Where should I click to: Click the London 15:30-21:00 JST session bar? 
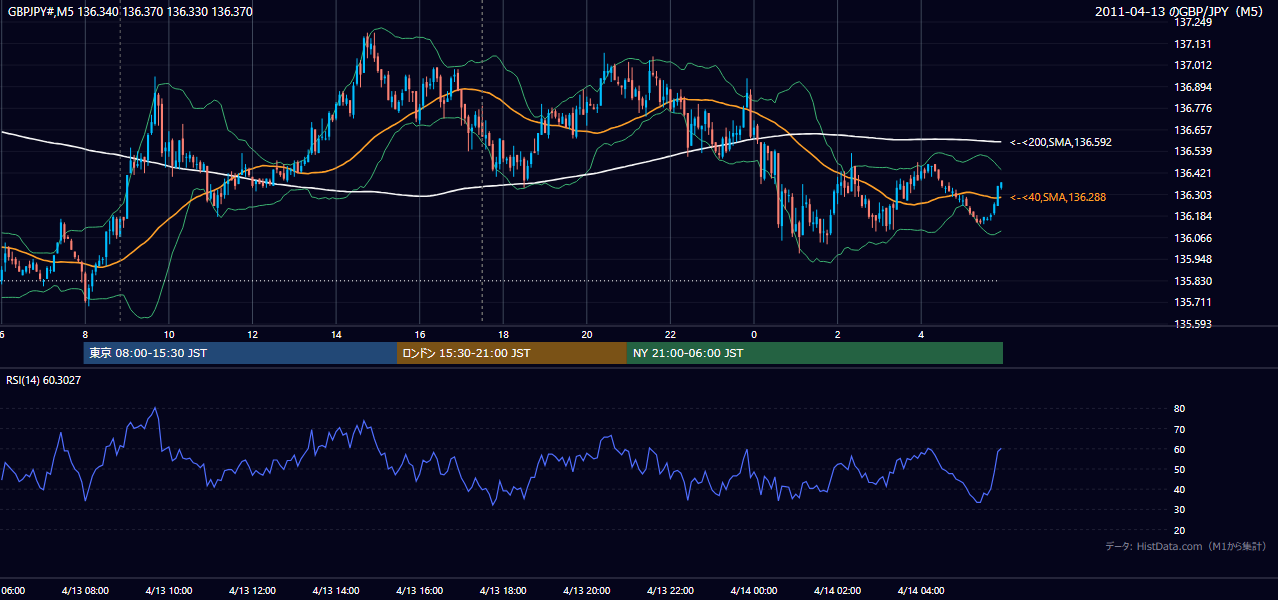pyautogui.click(x=512, y=353)
